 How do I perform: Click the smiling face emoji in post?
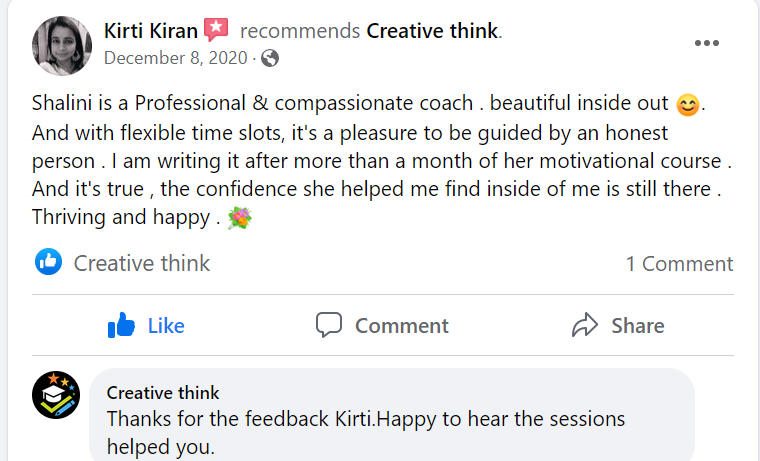tap(686, 103)
